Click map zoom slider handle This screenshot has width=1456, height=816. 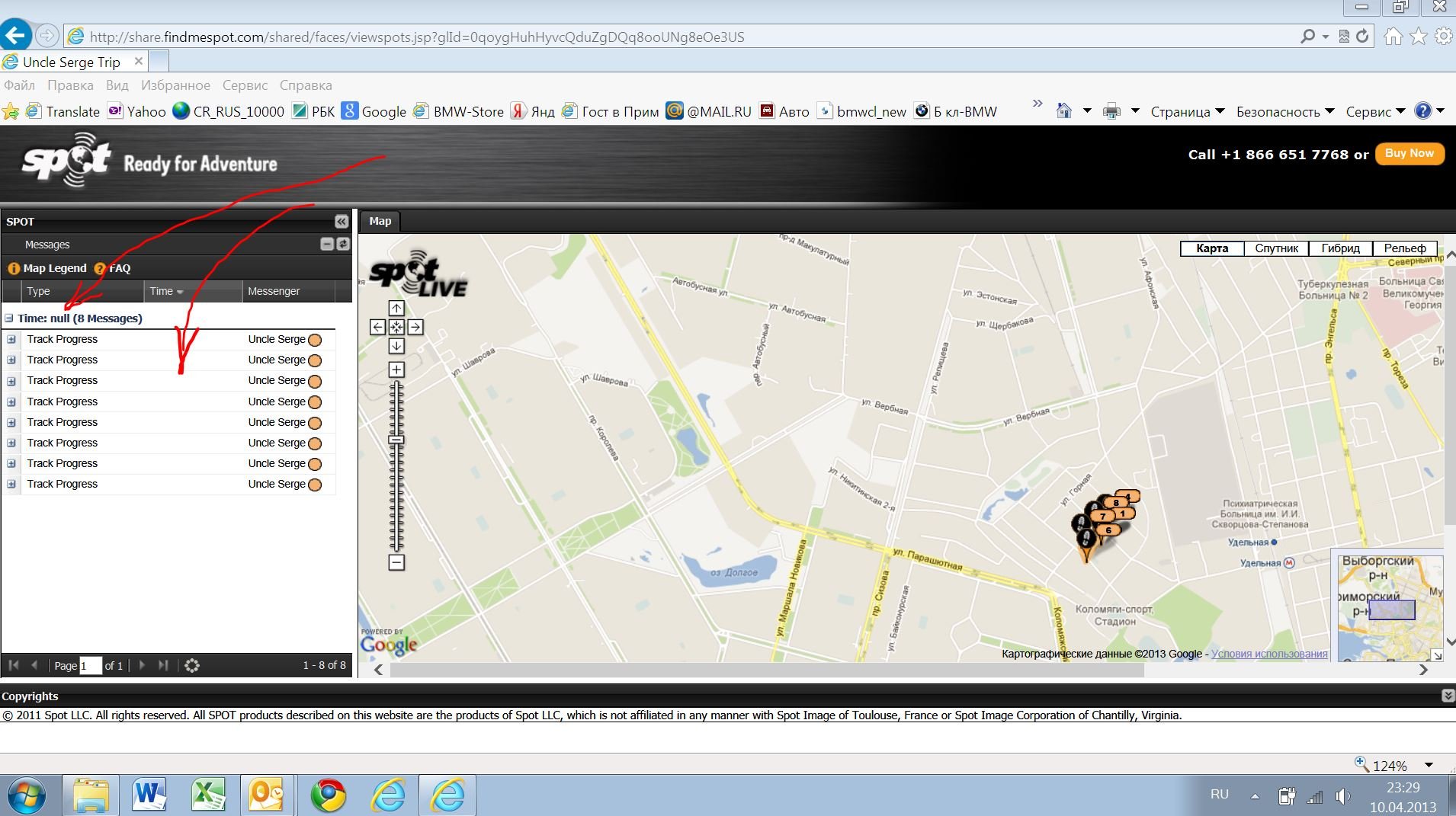(396, 440)
